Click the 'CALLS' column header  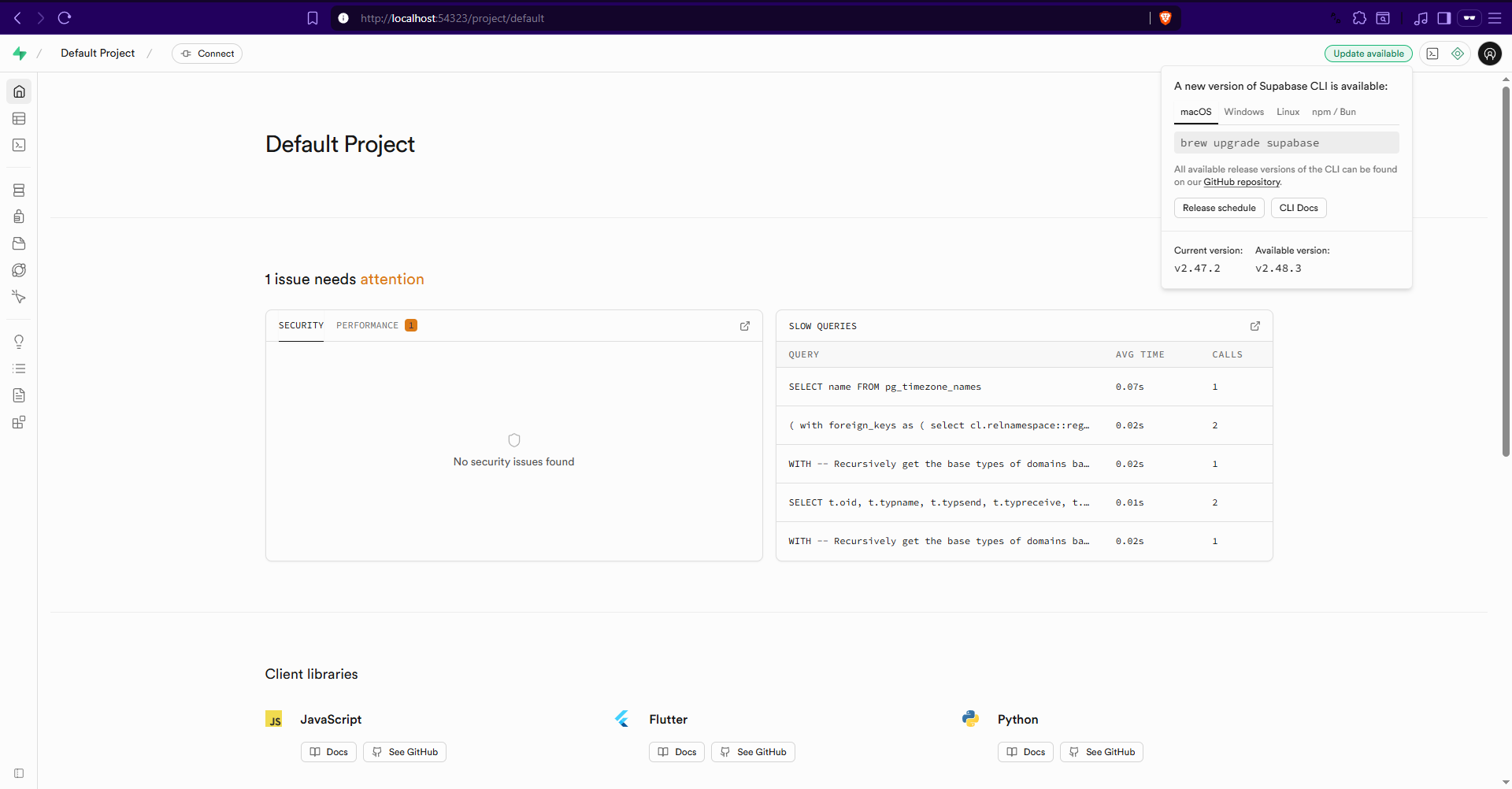pos(1227,355)
